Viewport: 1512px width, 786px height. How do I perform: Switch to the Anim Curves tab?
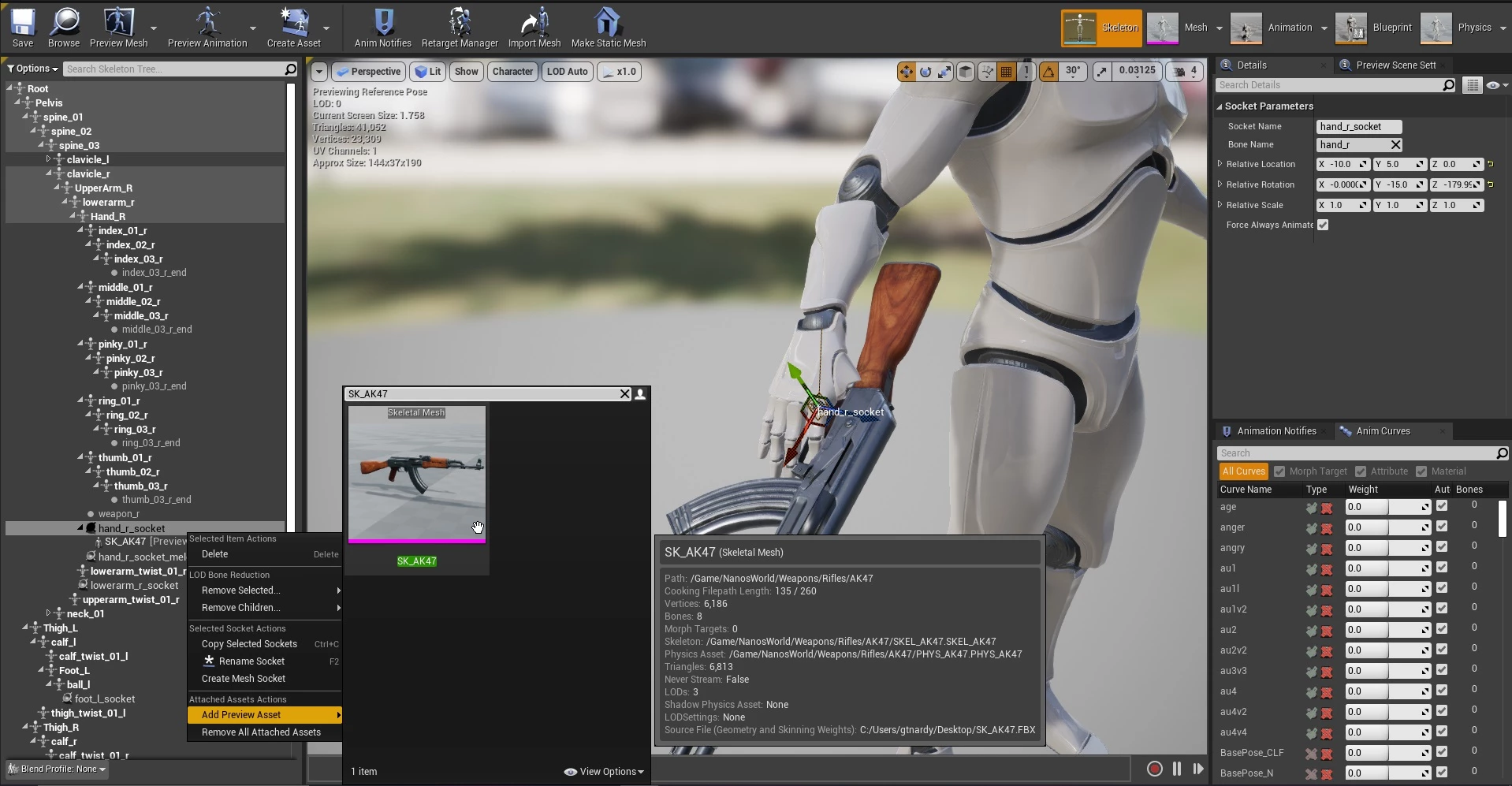coord(1383,431)
